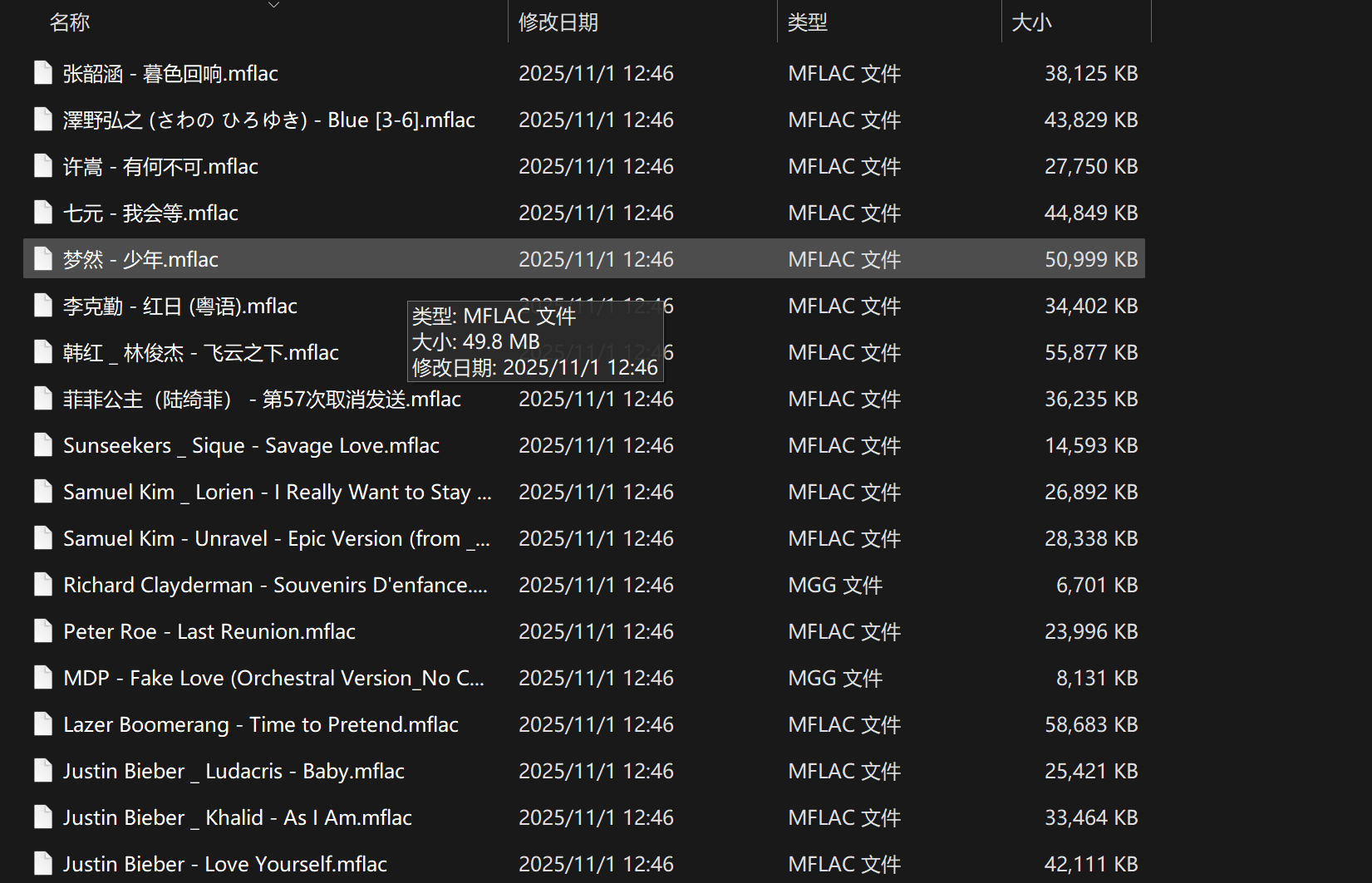
Task: Click size value 27,750 KB
Action: coord(1091,166)
